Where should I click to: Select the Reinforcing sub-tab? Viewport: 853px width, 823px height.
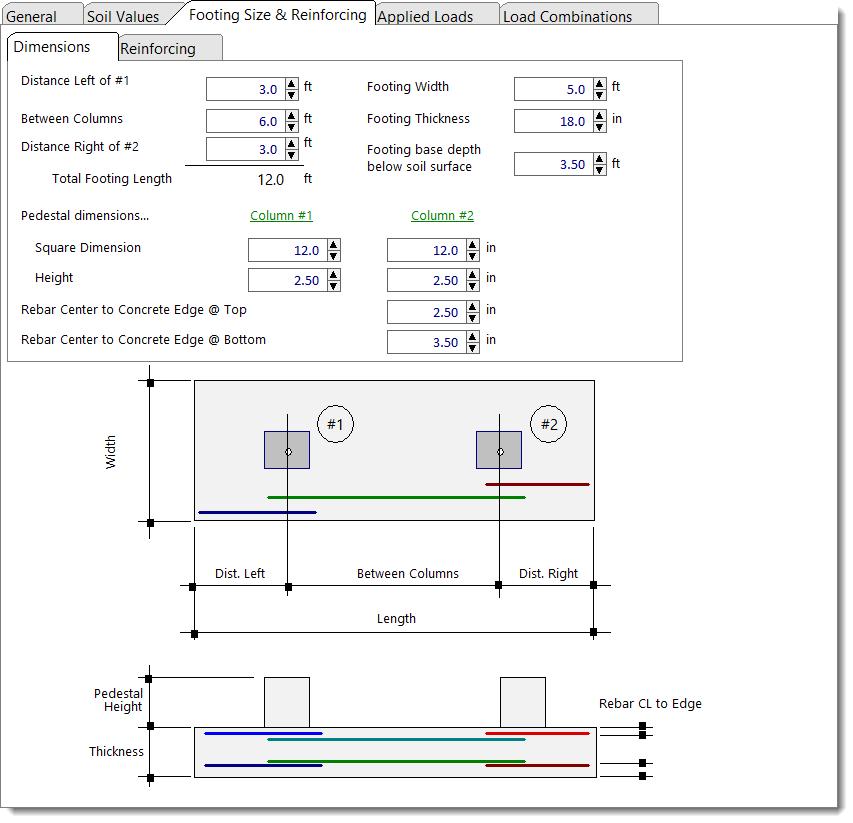pos(158,49)
